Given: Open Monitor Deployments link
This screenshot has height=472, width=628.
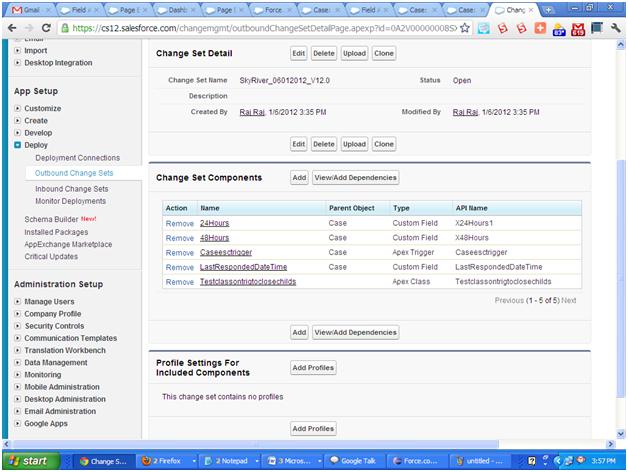Looking at the screenshot, I should [70, 201].
